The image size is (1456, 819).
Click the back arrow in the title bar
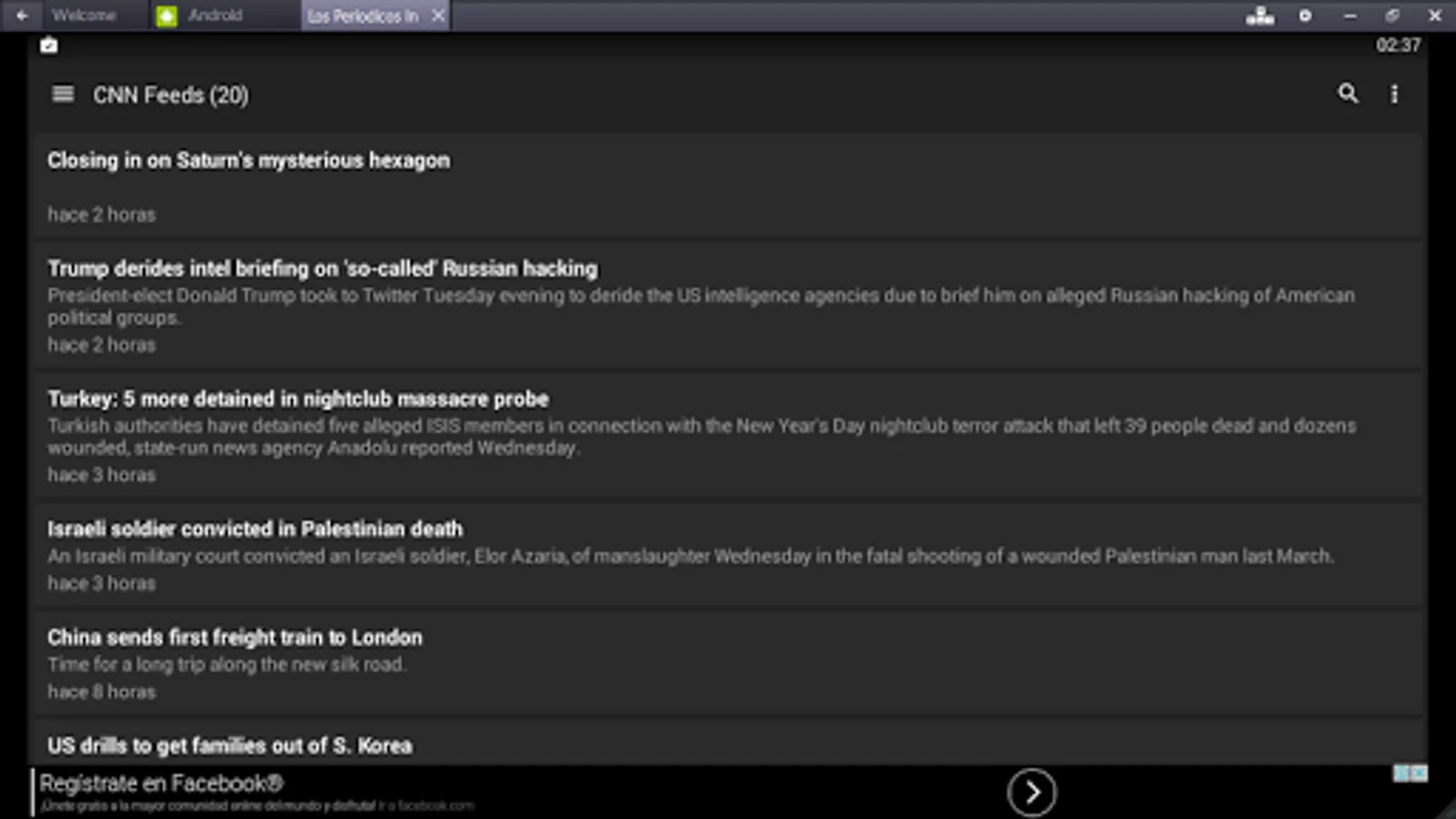pyautogui.click(x=22, y=15)
